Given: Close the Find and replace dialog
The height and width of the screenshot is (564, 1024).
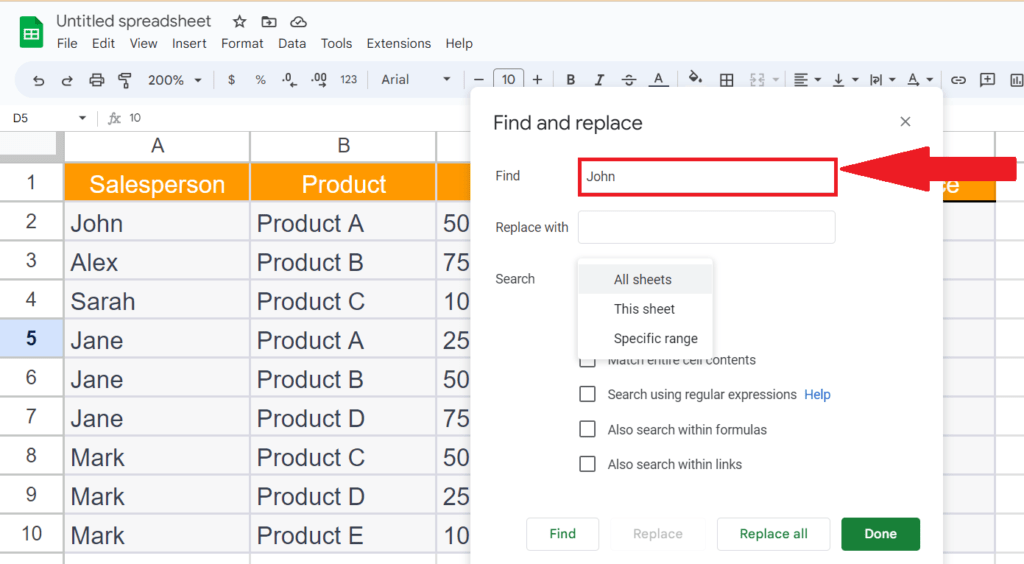Looking at the screenshot, I should tap(905, 121).
